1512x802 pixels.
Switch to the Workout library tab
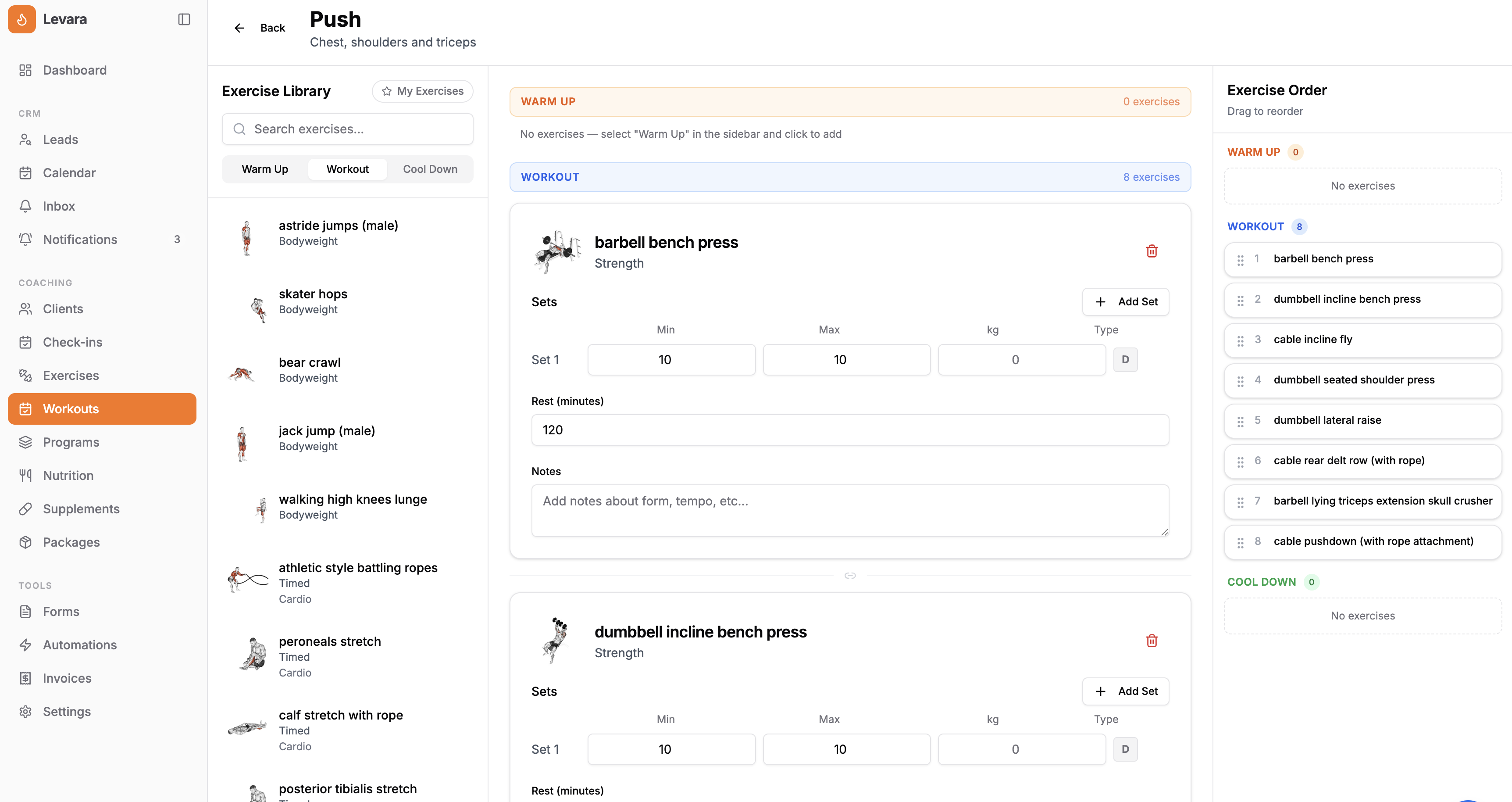[347, 169]
